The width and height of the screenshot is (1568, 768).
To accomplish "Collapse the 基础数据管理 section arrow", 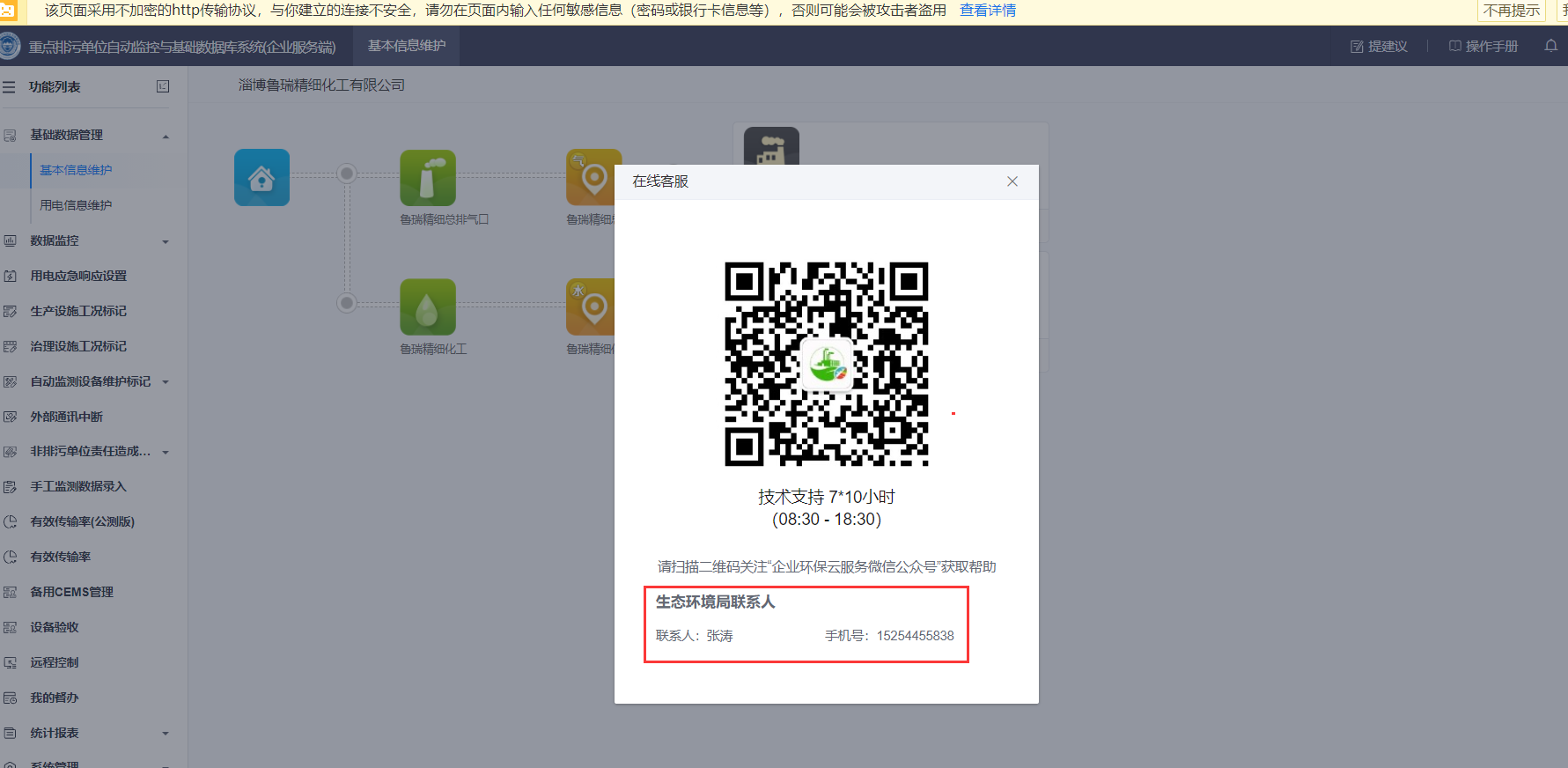I will pos(166,137).
